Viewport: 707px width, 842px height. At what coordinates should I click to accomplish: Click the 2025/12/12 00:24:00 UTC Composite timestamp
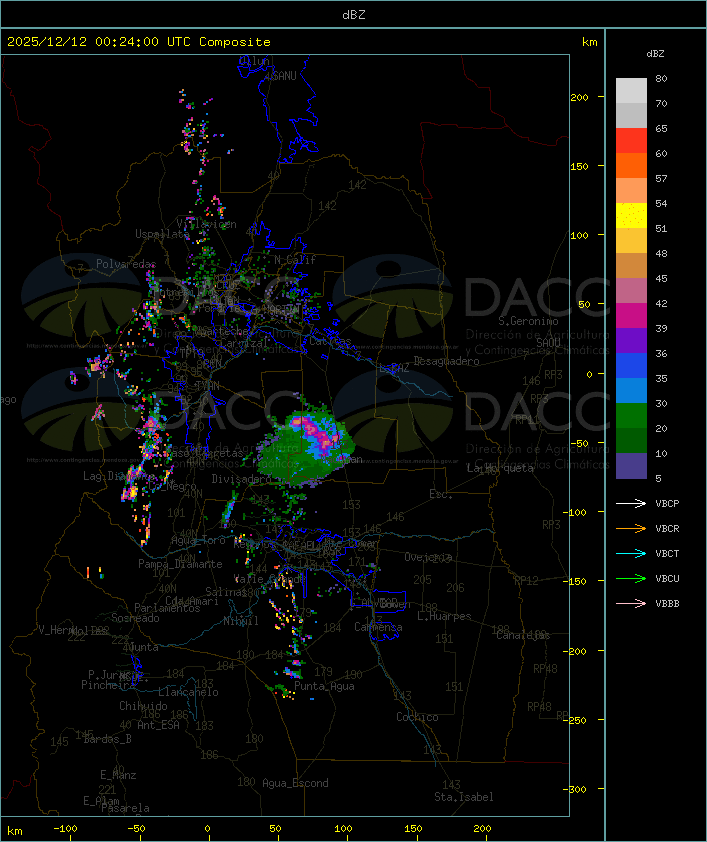click(139, 42)
